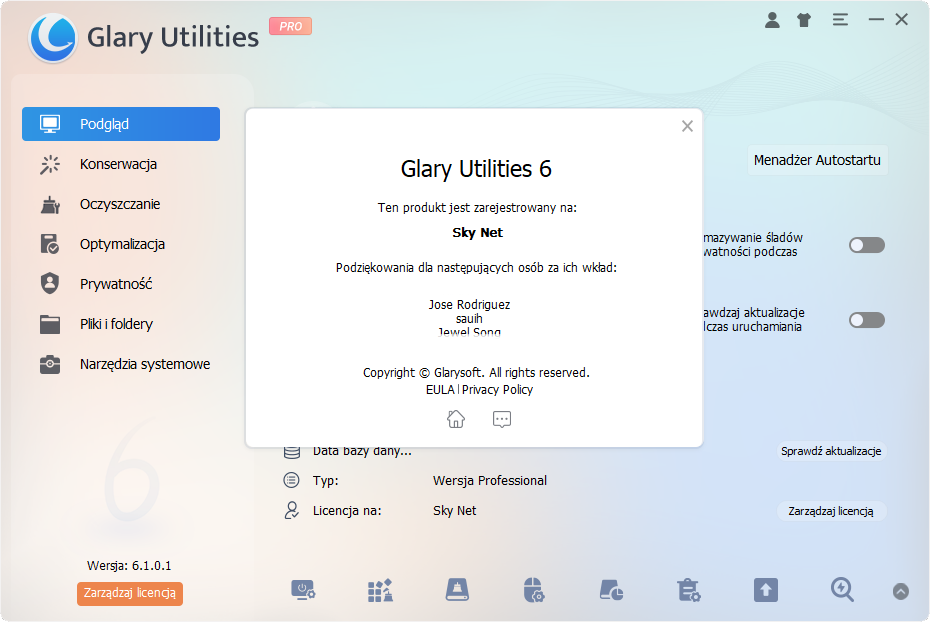Open the tracks eraser clipboard icon
Screen dimensions: 930x622
pos(689,591)
